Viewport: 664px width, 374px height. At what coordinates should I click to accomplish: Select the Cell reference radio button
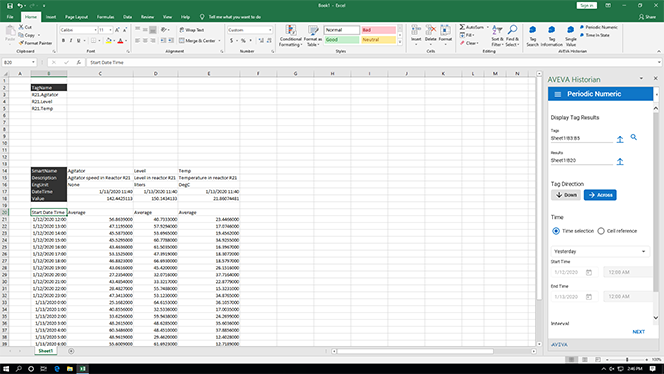[601, 231]
